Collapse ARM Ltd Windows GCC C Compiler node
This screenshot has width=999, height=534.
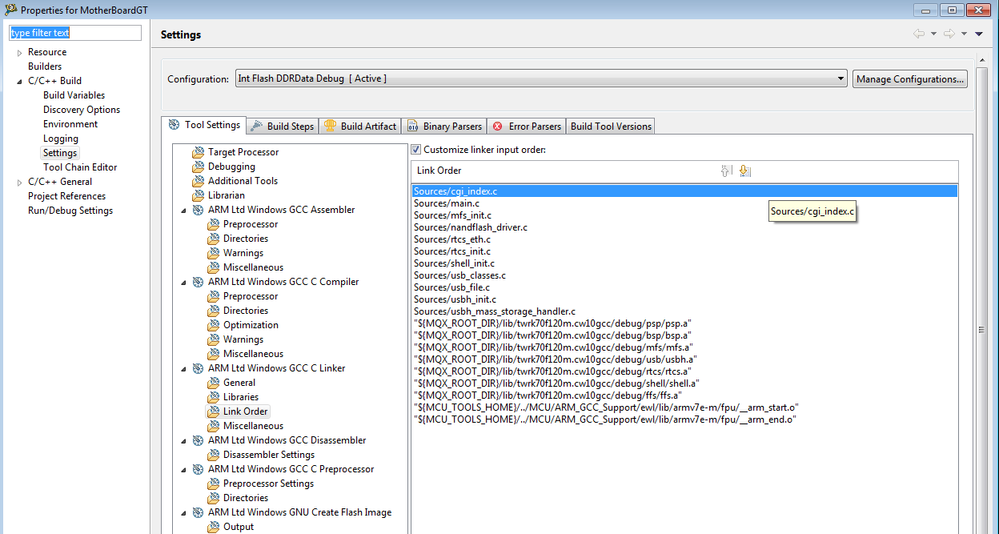coord(183,282)
